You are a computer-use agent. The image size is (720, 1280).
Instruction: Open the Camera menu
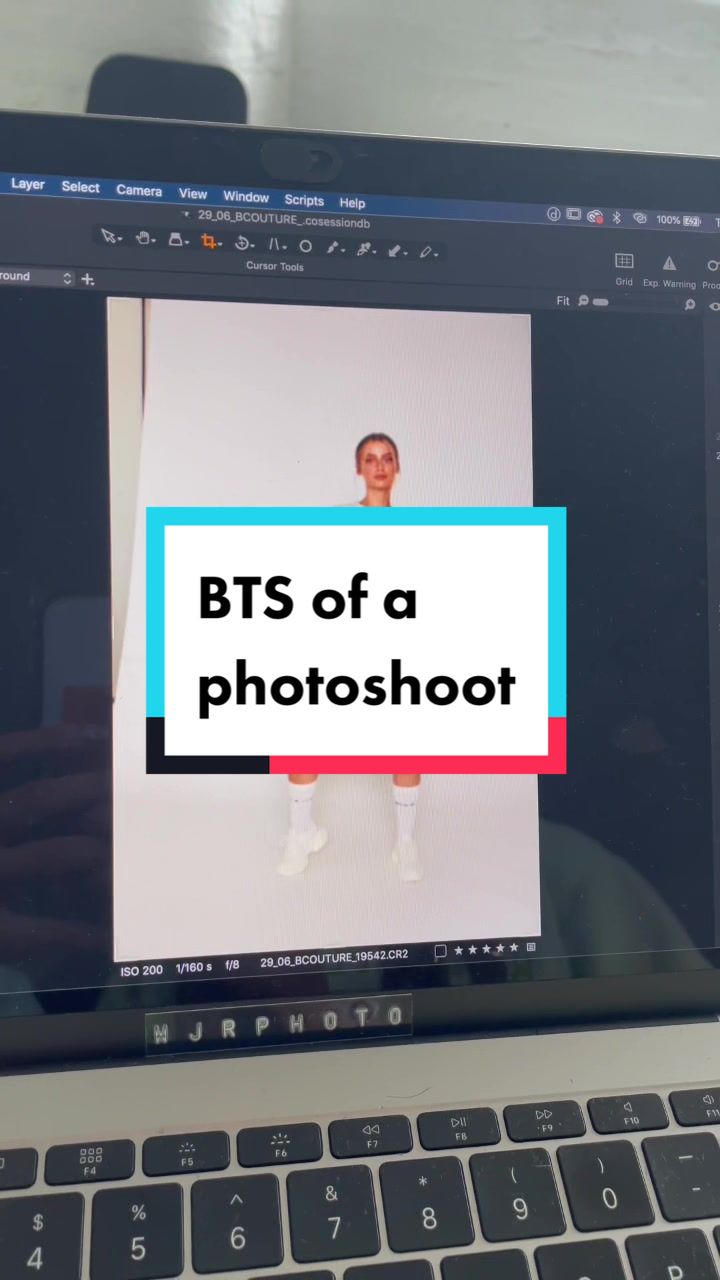(139, 190)
